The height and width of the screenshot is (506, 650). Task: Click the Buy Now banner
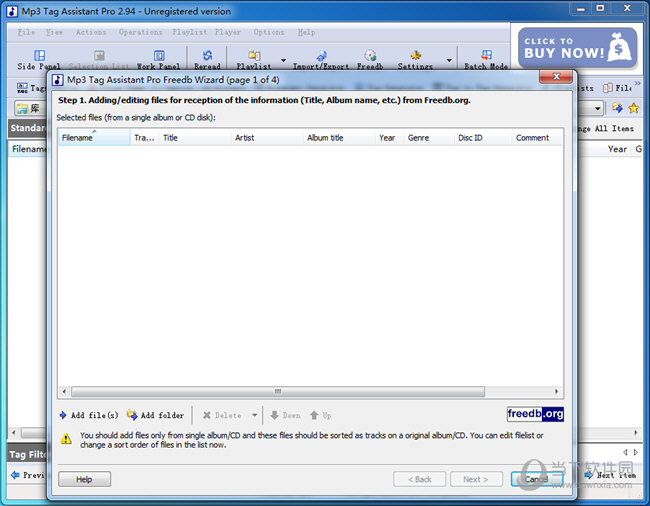(577, 48)
